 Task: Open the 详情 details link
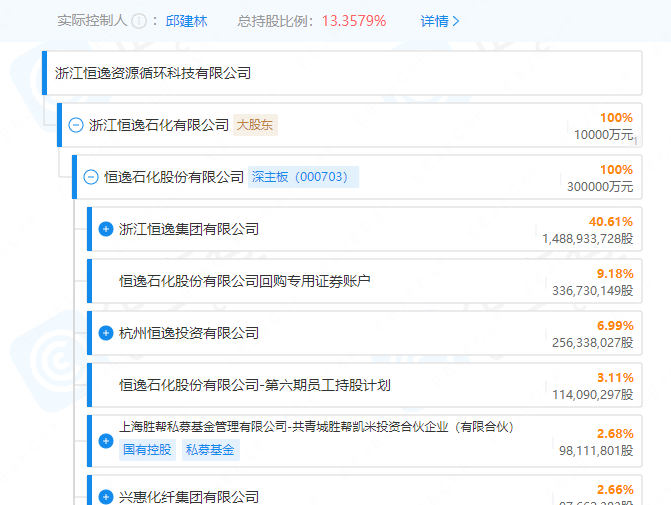coord(439,21)
